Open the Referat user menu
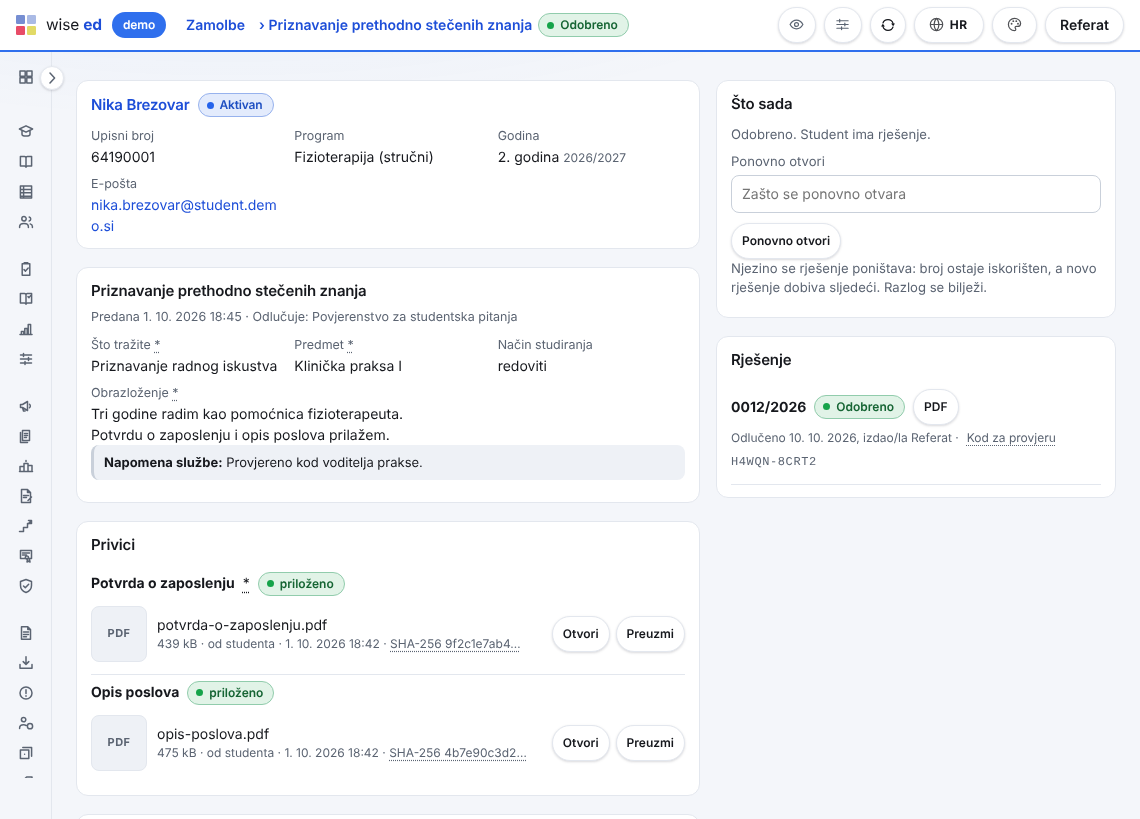The image size is (1140, 819). tap(1084, 25)
